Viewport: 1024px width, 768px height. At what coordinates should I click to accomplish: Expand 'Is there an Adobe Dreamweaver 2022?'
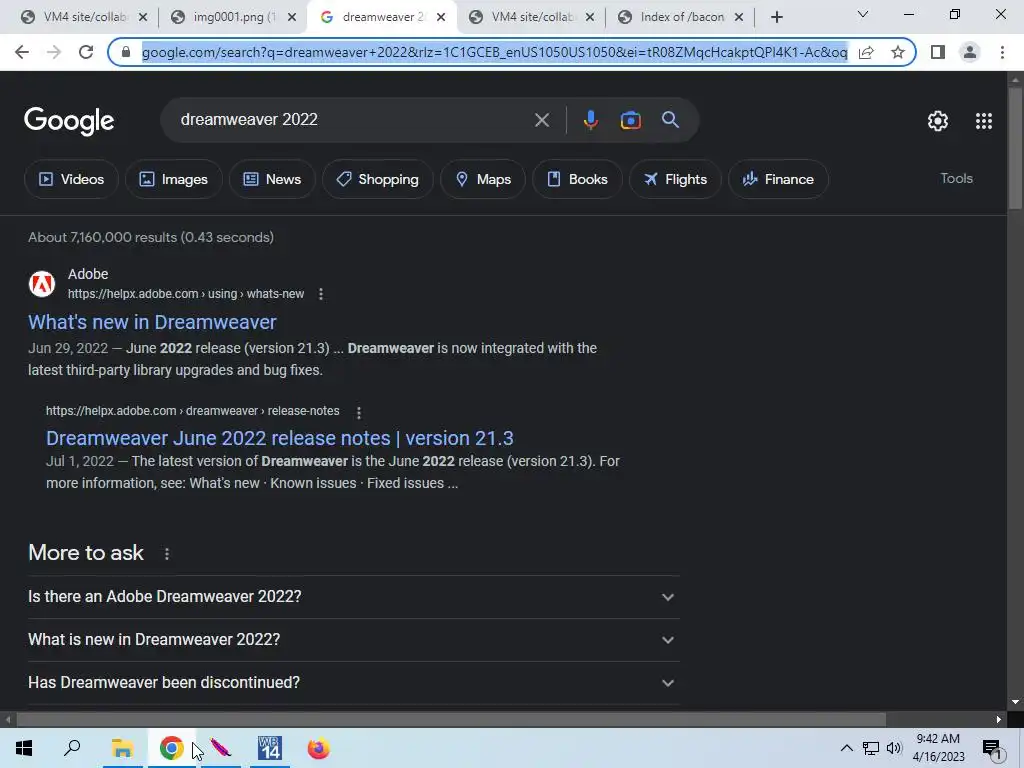tap(353, 597)
